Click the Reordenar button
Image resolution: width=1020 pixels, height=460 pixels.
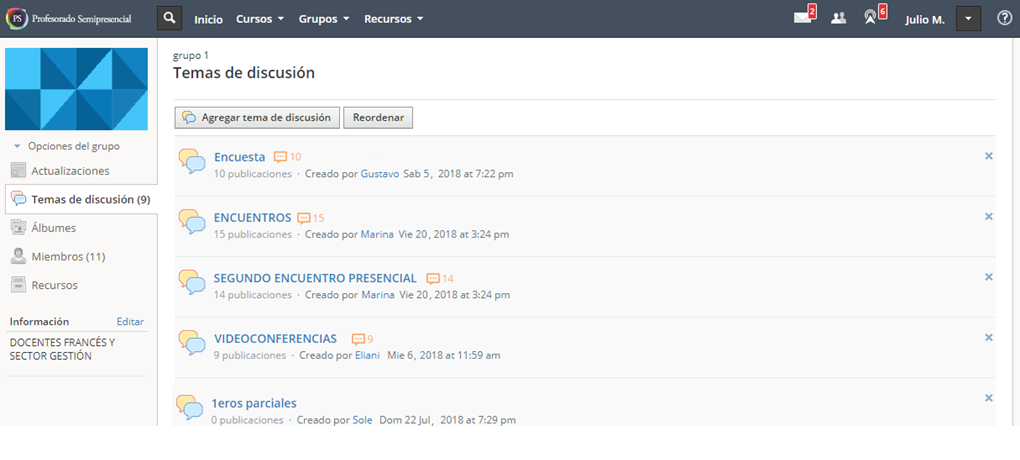378,118
